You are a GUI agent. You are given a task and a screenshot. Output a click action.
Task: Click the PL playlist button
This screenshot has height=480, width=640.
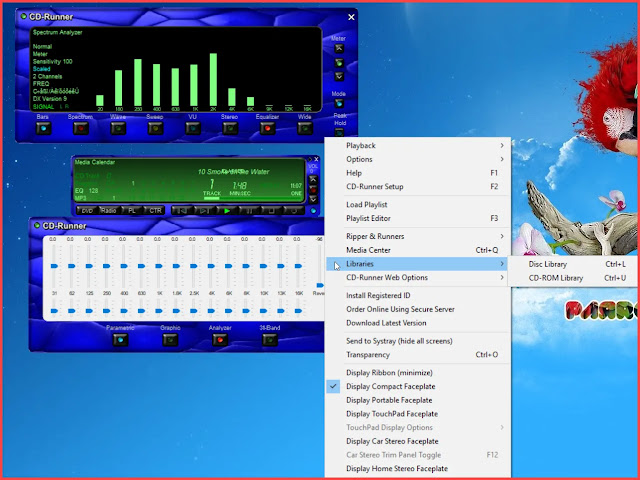tap(132, 211)
